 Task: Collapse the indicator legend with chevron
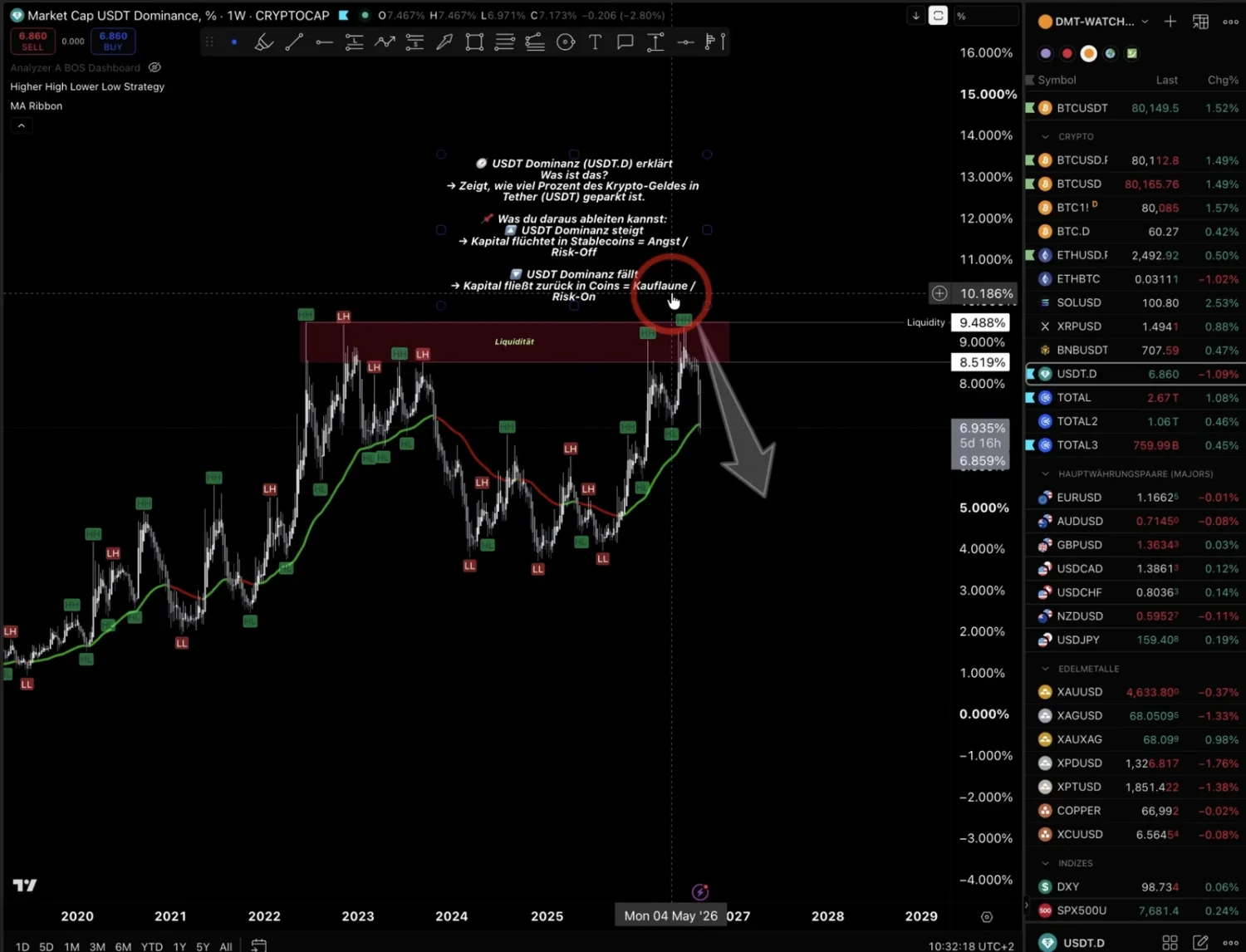coord(22,125)
